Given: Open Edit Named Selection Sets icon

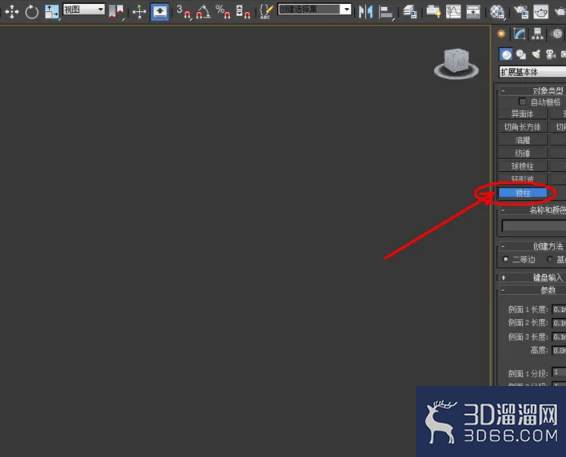Looking at the screenshot, I should (266, 12).
